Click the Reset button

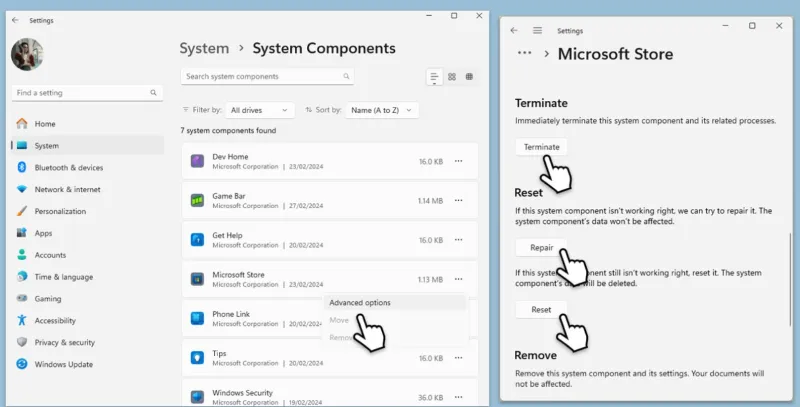[x=541, y=310]
